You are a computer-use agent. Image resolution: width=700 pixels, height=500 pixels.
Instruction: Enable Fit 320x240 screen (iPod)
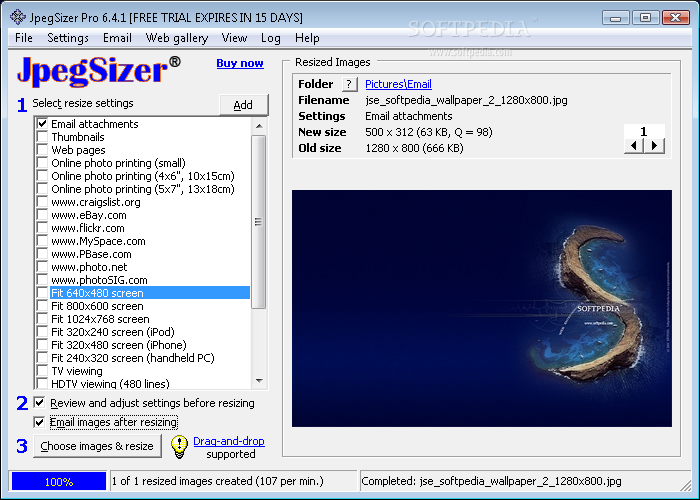click(42, 331)
